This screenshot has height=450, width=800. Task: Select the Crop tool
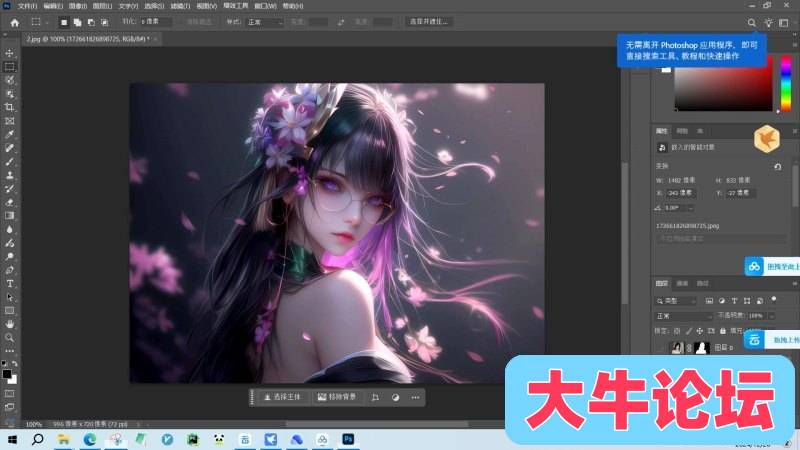[9, 107]
